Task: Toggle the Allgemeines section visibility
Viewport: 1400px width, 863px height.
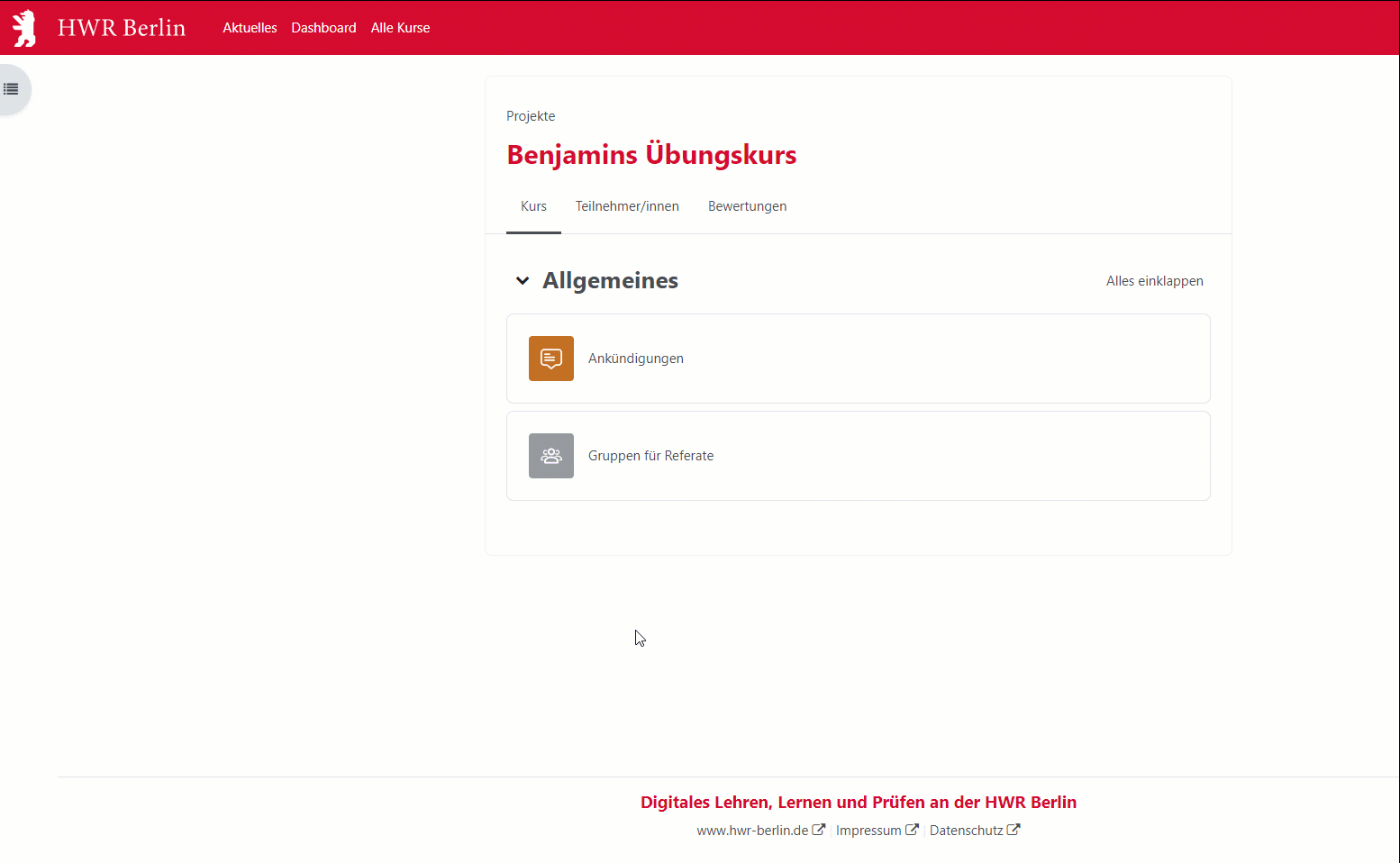Action: tap(523, 280)
